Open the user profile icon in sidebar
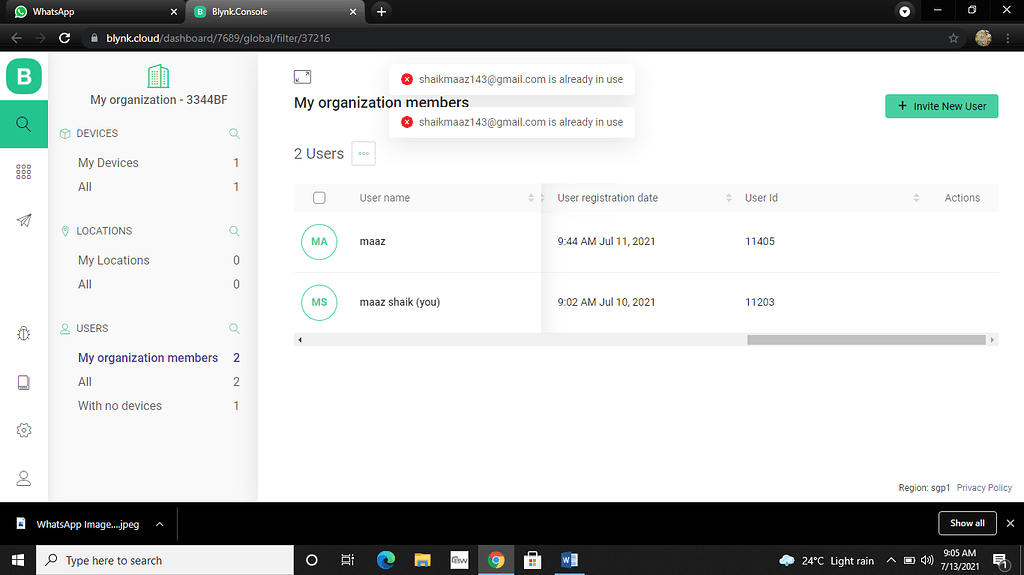1024x575 pixels. 24,479
